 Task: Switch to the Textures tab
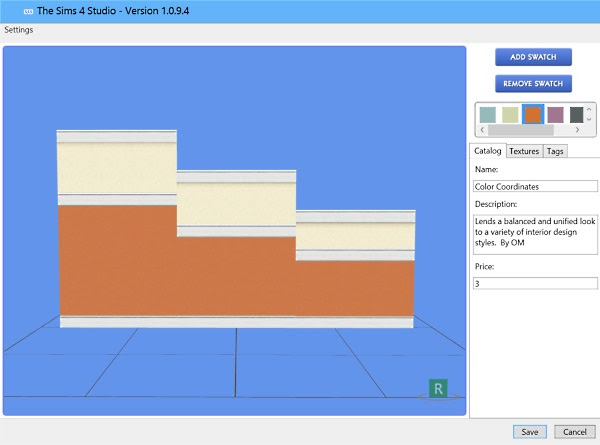524,151
